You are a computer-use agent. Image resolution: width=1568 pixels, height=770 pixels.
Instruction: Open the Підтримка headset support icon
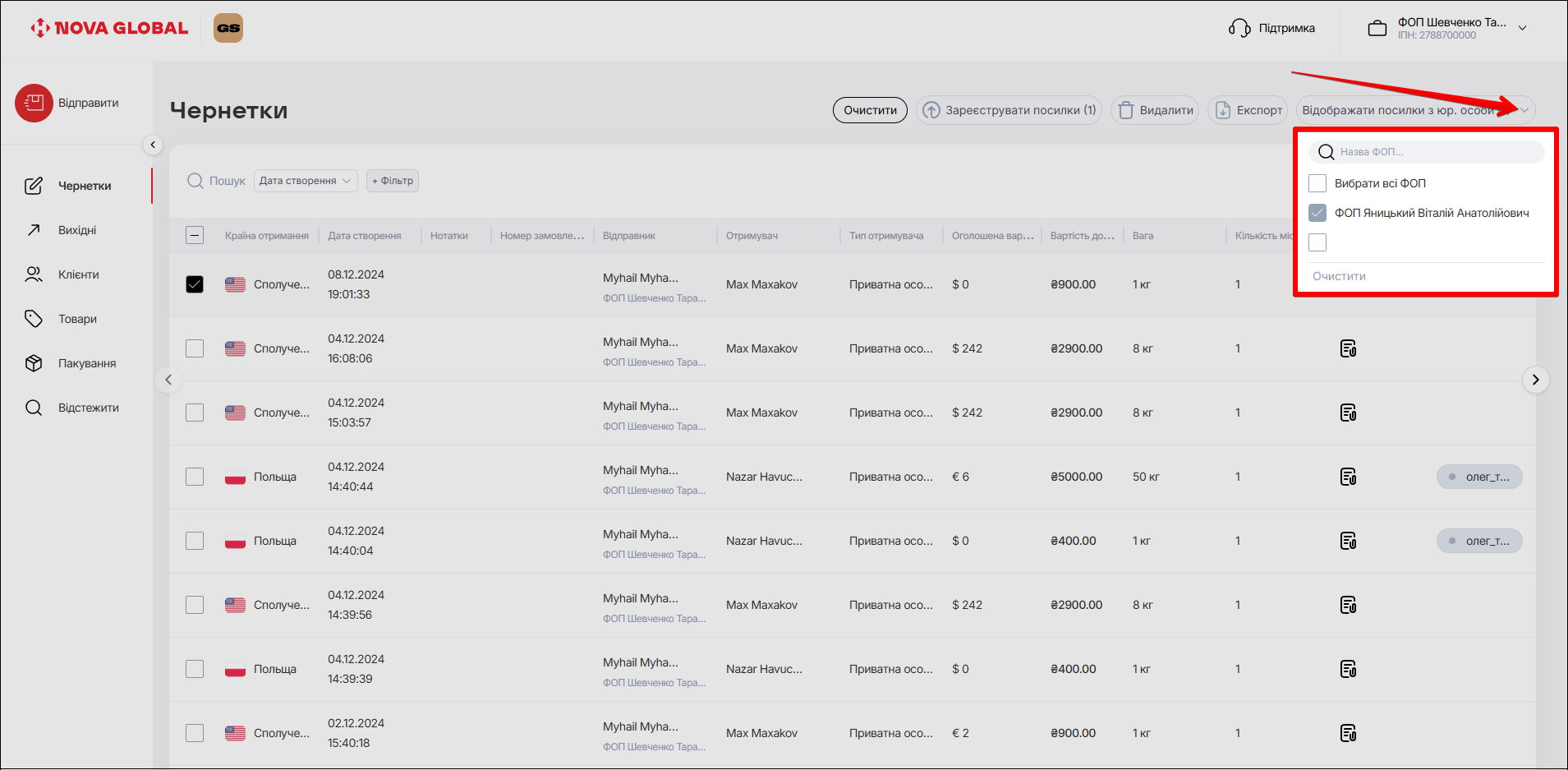coord(1239,28)
